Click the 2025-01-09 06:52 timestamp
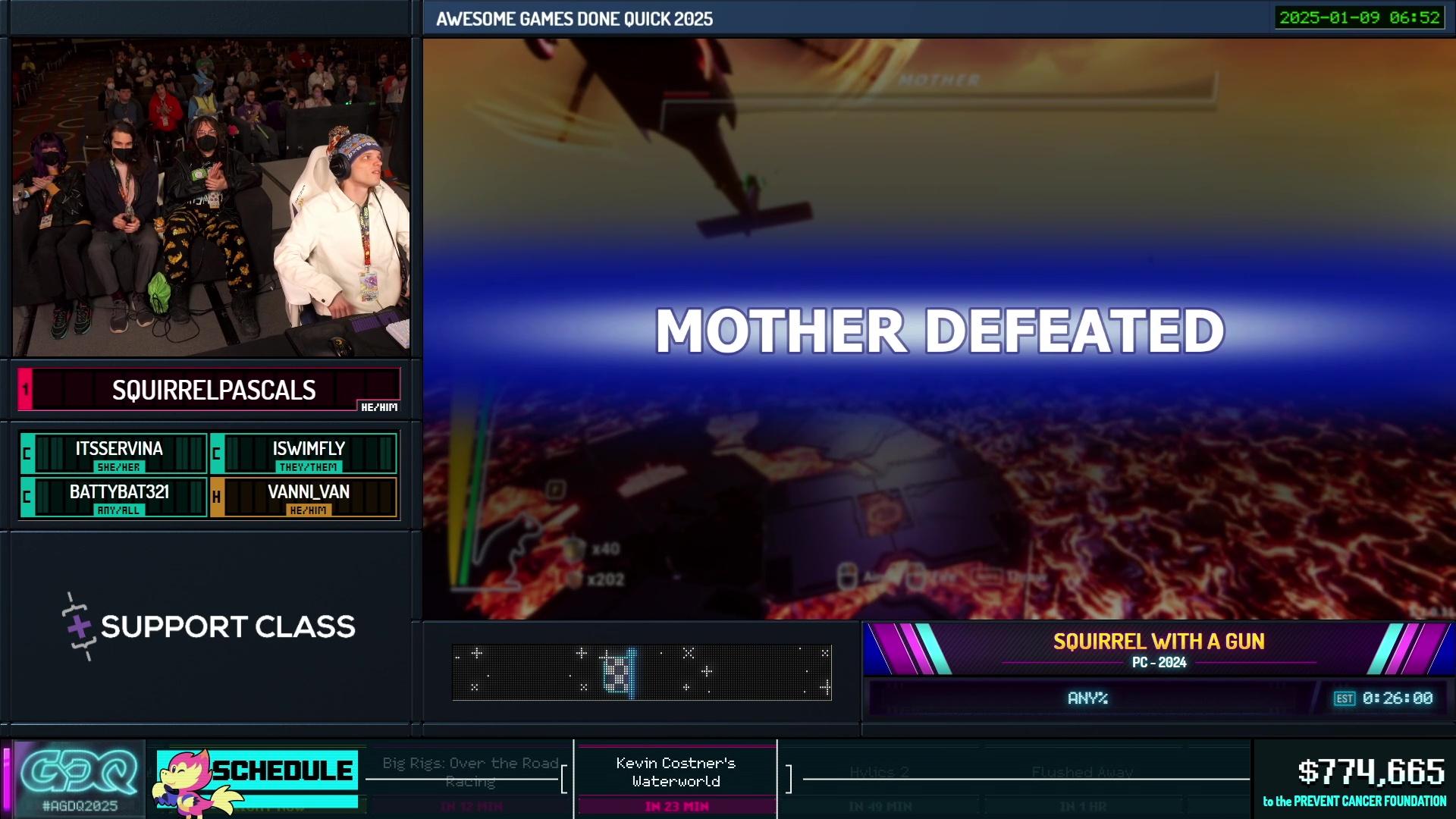The height and width of the screenshot is (819, 1456). (x=1360, y=18)
